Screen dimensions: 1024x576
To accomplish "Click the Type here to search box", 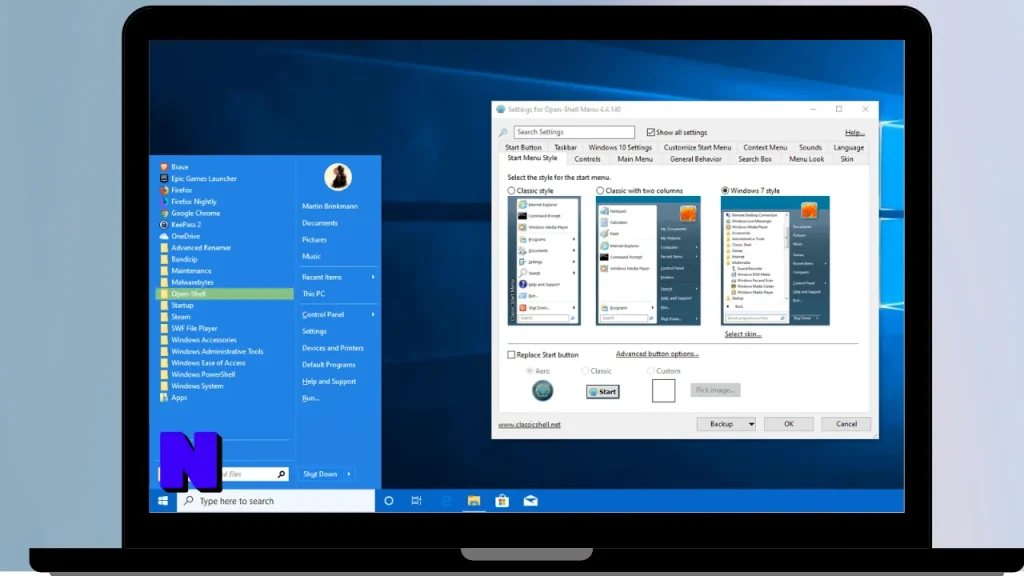I will coord(276,501).
